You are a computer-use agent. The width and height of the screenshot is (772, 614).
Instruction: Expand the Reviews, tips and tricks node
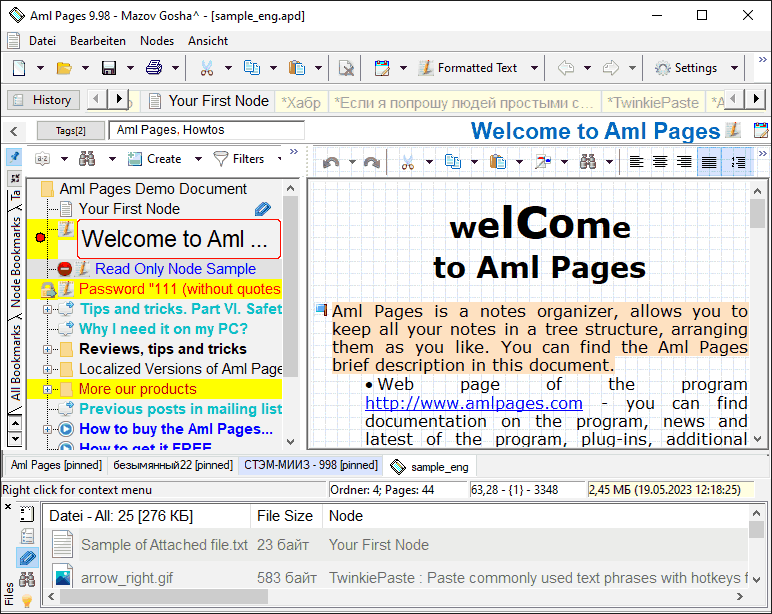[x=47, y=349]
